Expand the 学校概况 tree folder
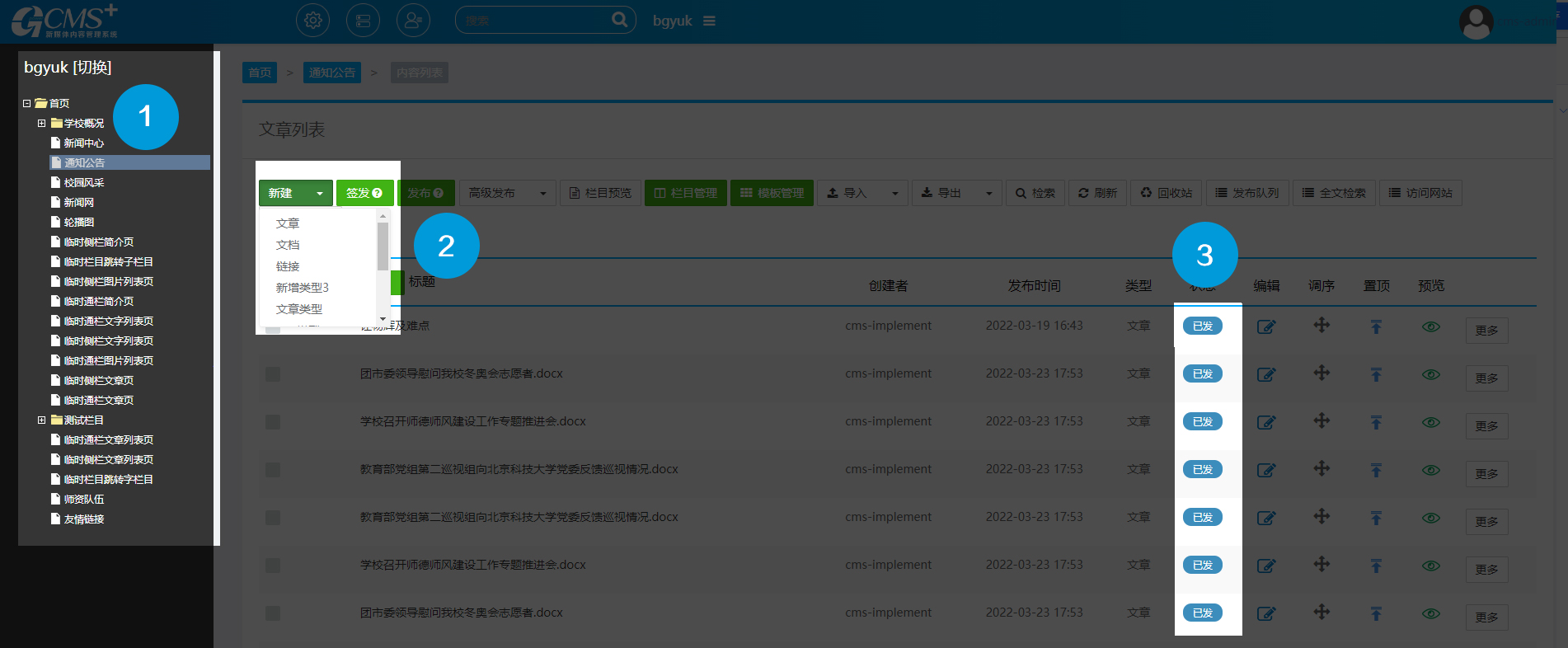This screenshot has height=648, width=1568. click(41, 124)
